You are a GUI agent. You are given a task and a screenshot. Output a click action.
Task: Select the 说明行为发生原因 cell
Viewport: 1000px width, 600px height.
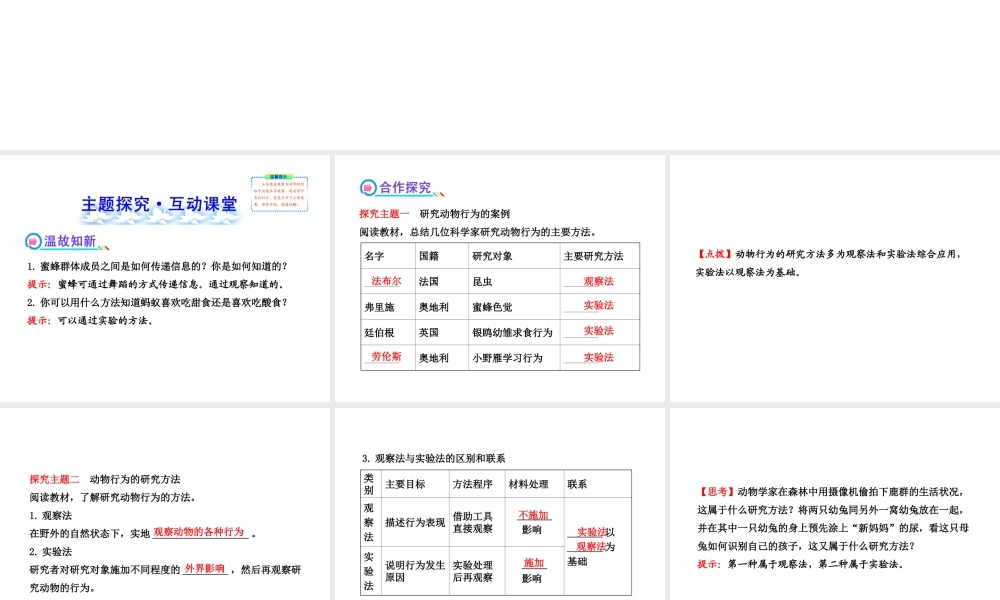tap(415, 571)
